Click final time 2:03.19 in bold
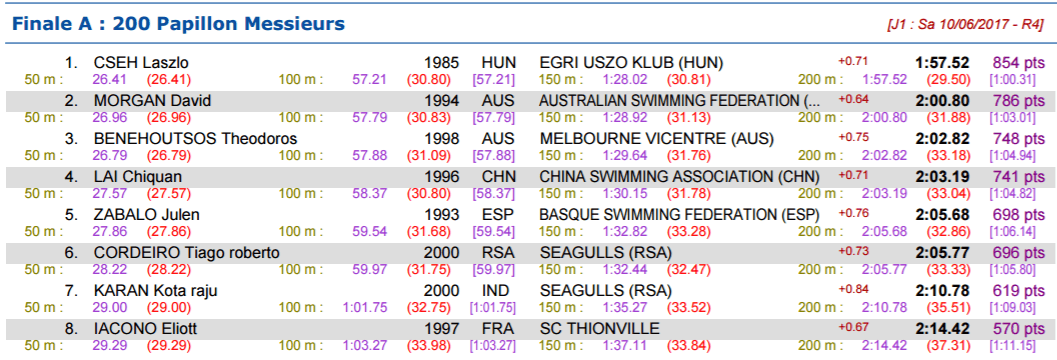The height and width of the screenshot is (360, 1057). point(942,177)
